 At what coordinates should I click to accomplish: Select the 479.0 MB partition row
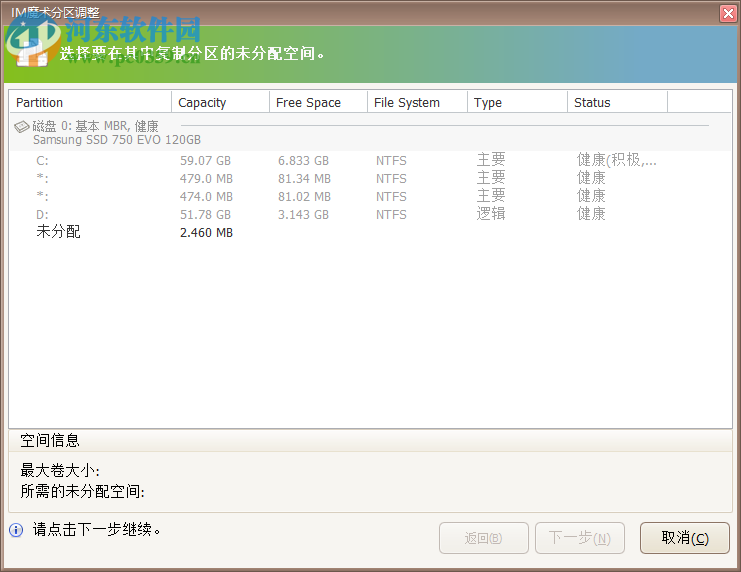coord(370,179)
